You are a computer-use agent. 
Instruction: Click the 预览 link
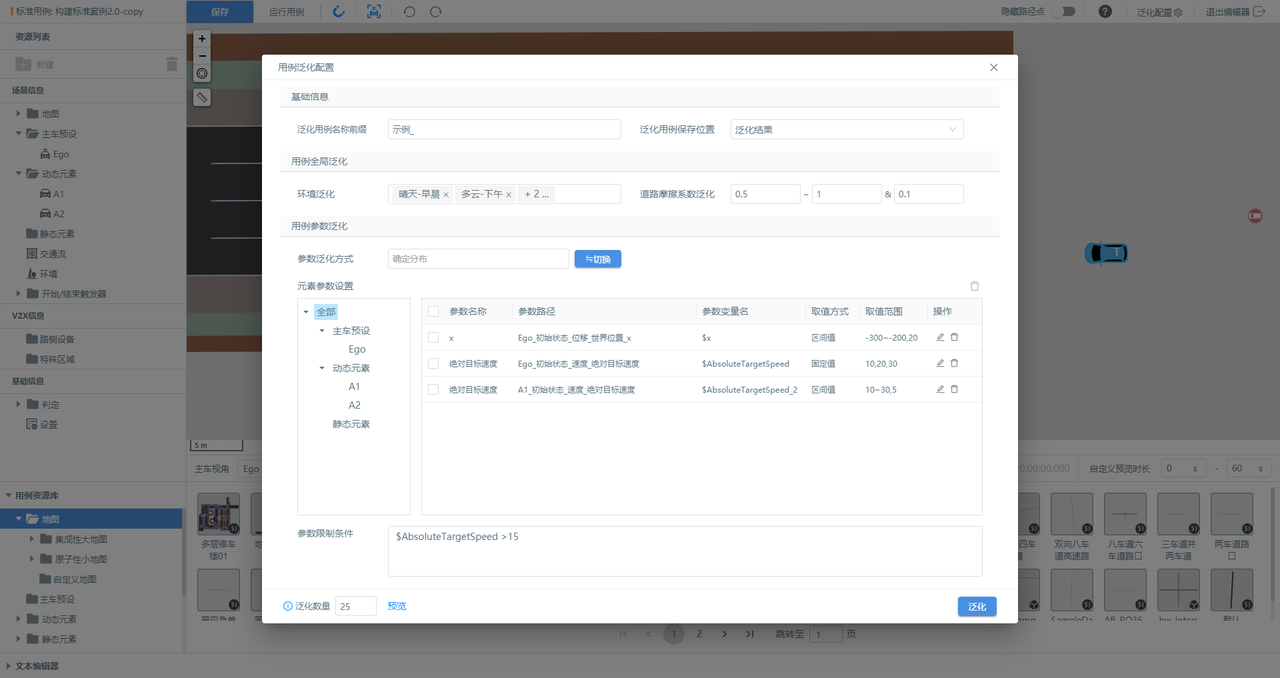click(x=397, y=606)
